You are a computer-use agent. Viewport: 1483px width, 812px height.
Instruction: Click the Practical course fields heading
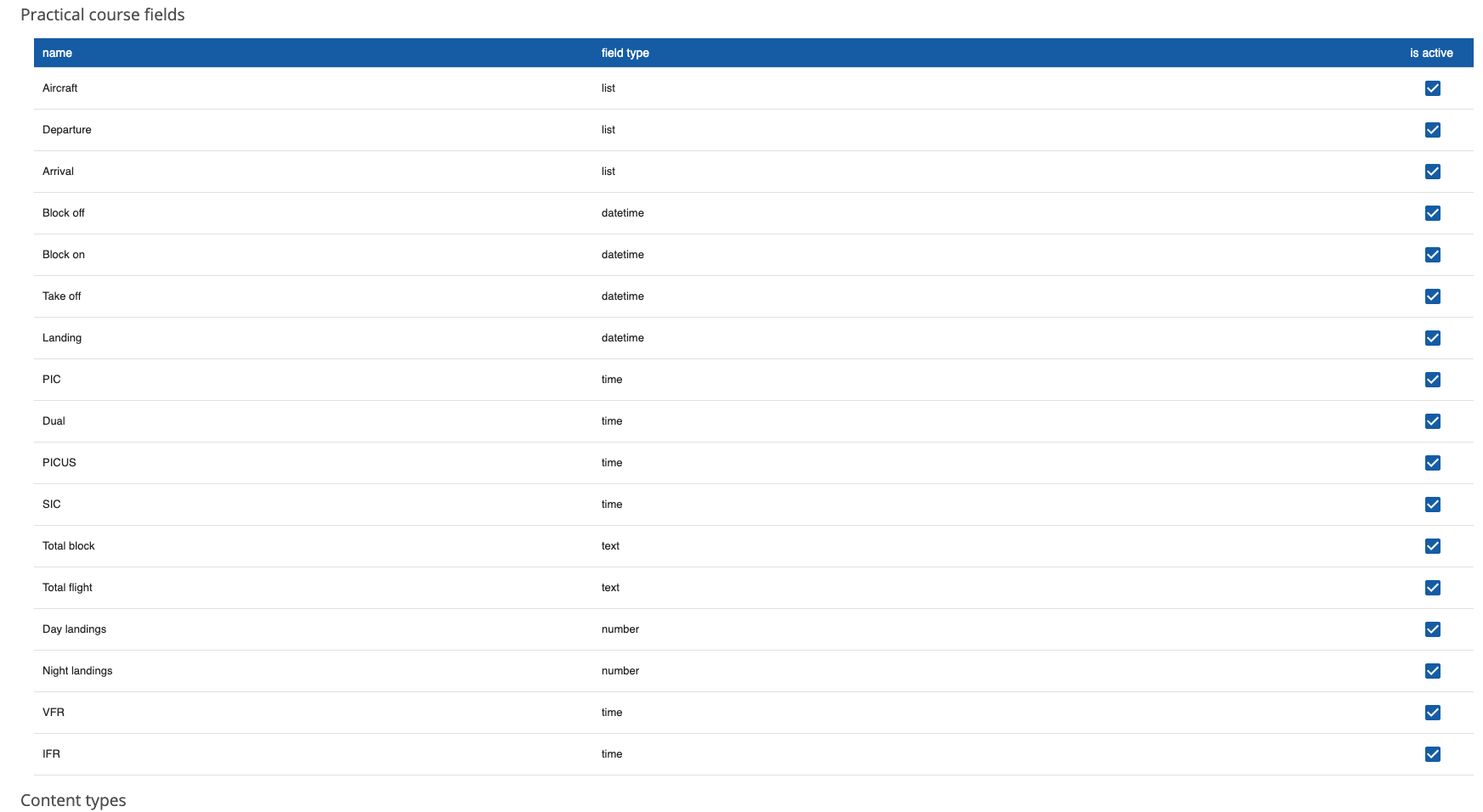(x=103, y=14)
